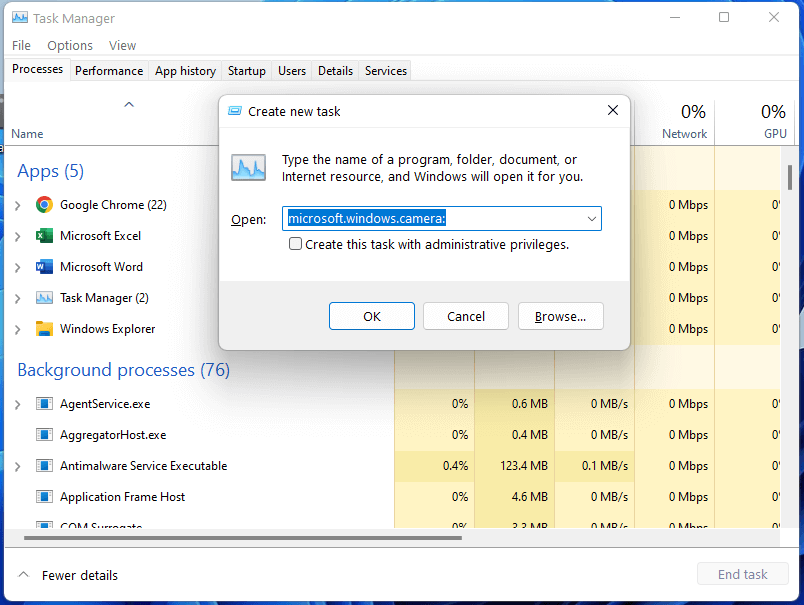Click the AggregatorHost.exe process icon
Screen dimensions: 804x605
pyautogui.click(x=44, y=435)
